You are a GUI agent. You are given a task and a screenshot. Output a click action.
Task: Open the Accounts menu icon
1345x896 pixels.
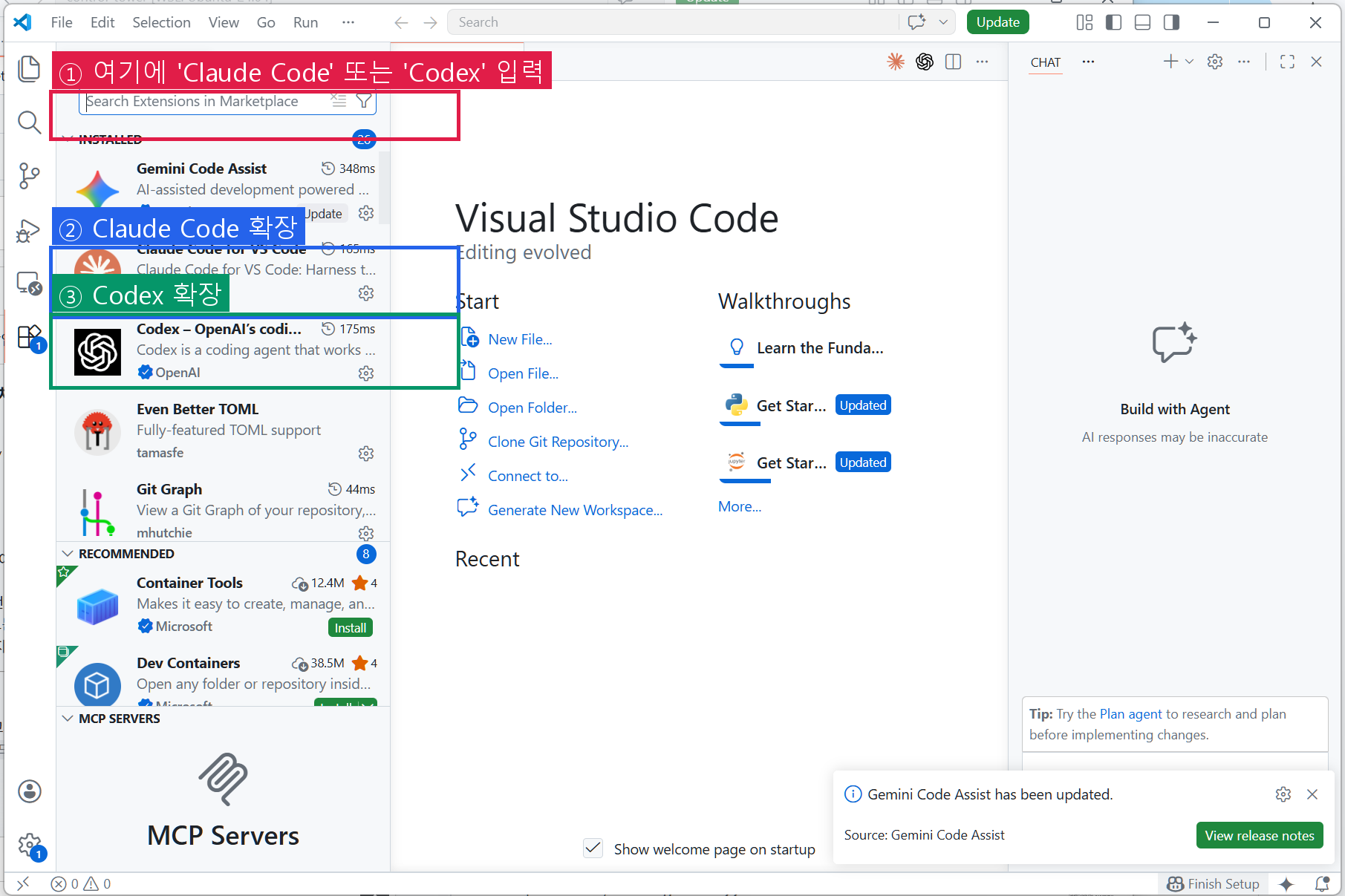(x=30, y=791)
